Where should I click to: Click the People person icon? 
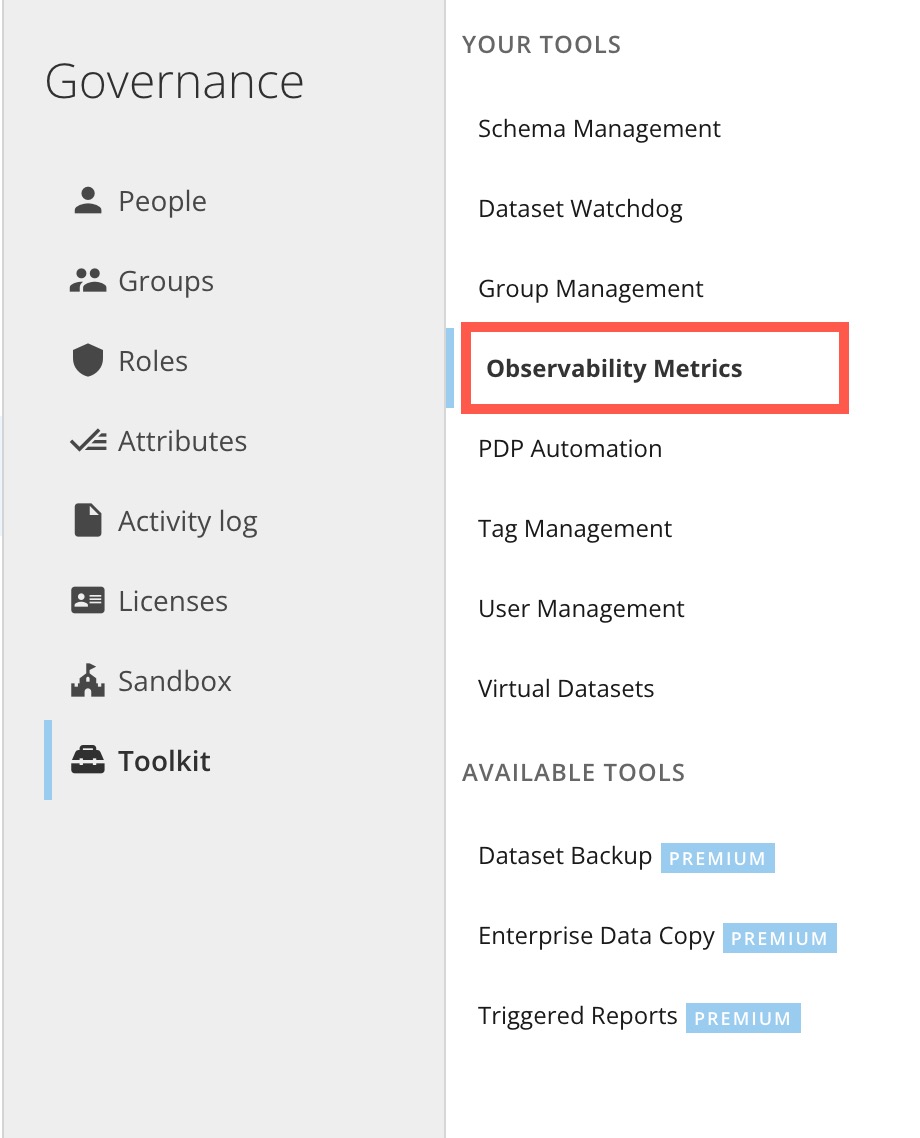[88, 201]
